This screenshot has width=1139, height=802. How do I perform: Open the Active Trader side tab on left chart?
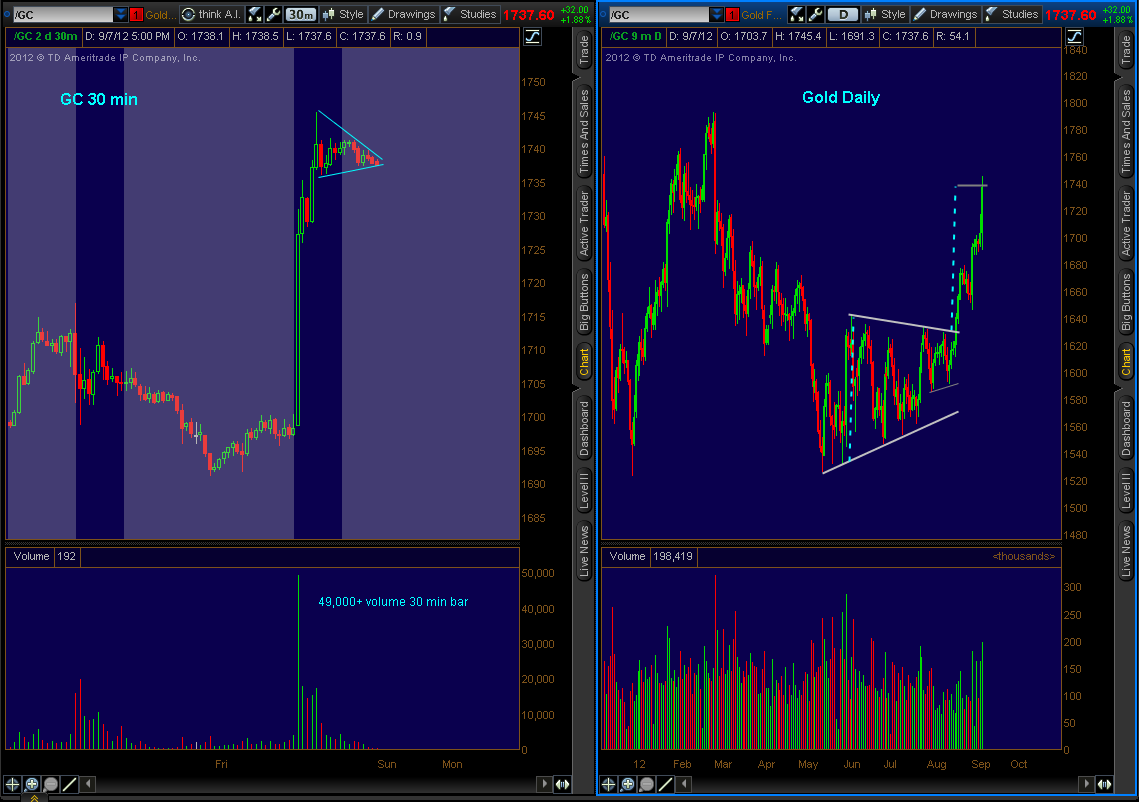584,222
